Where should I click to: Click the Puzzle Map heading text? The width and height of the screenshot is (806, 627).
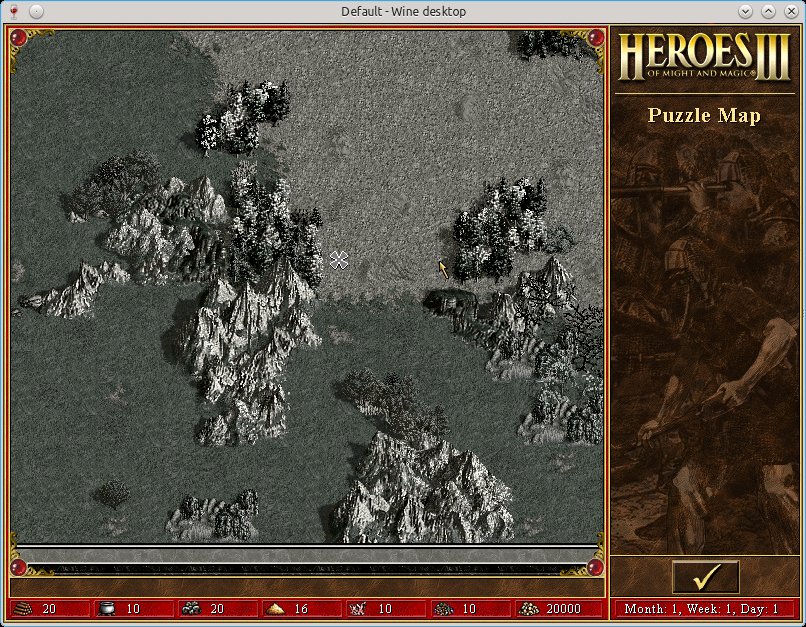(x=704, y=115)
